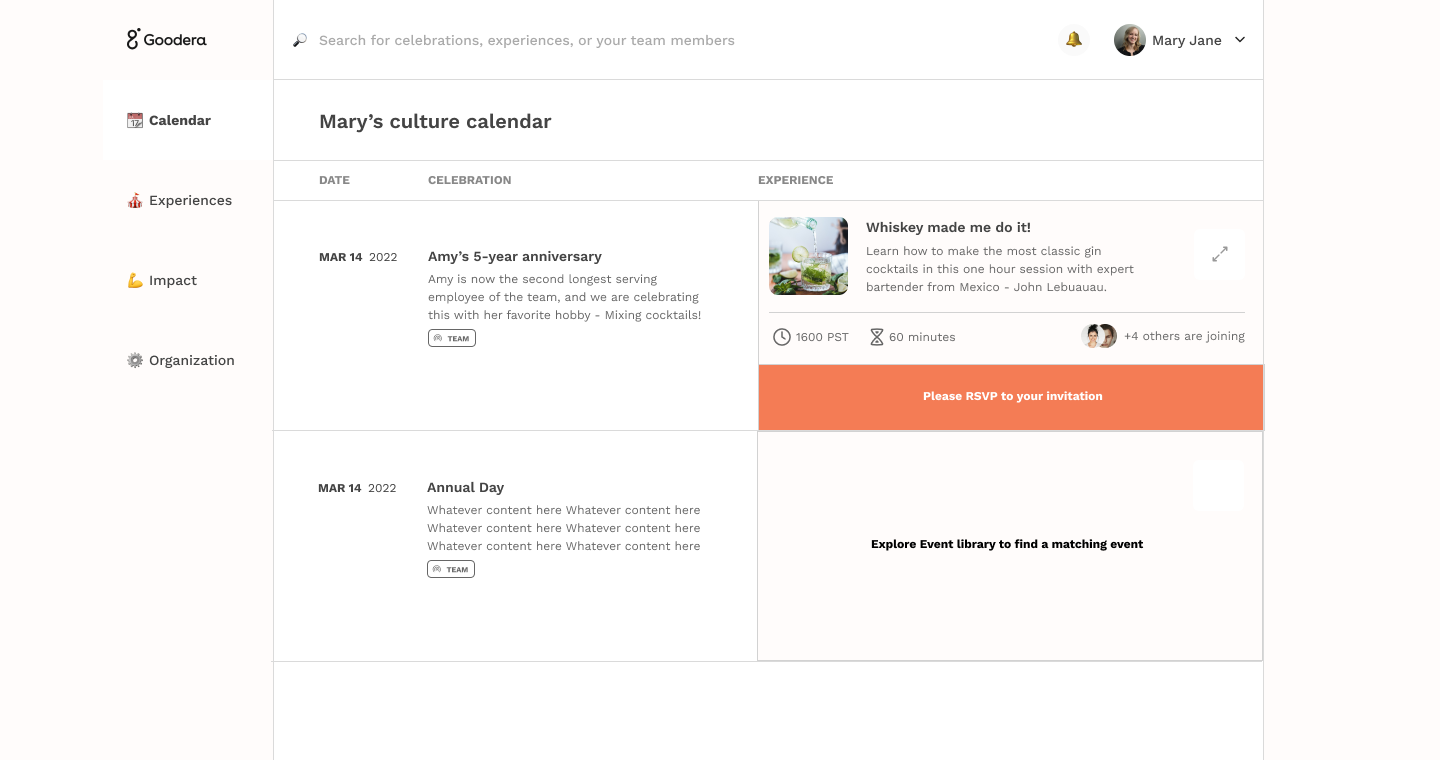Click the TEAM tag under Annual Day

click(x=451, y=569)
